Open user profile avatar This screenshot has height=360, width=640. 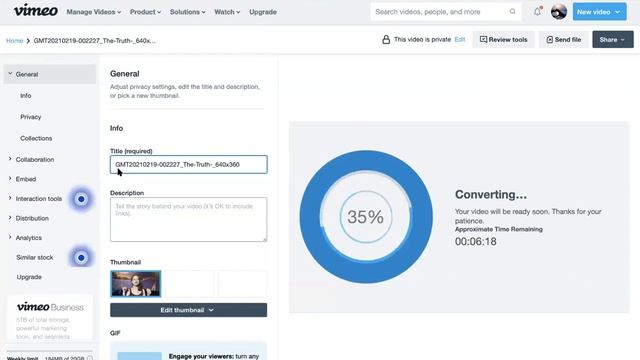558,11
